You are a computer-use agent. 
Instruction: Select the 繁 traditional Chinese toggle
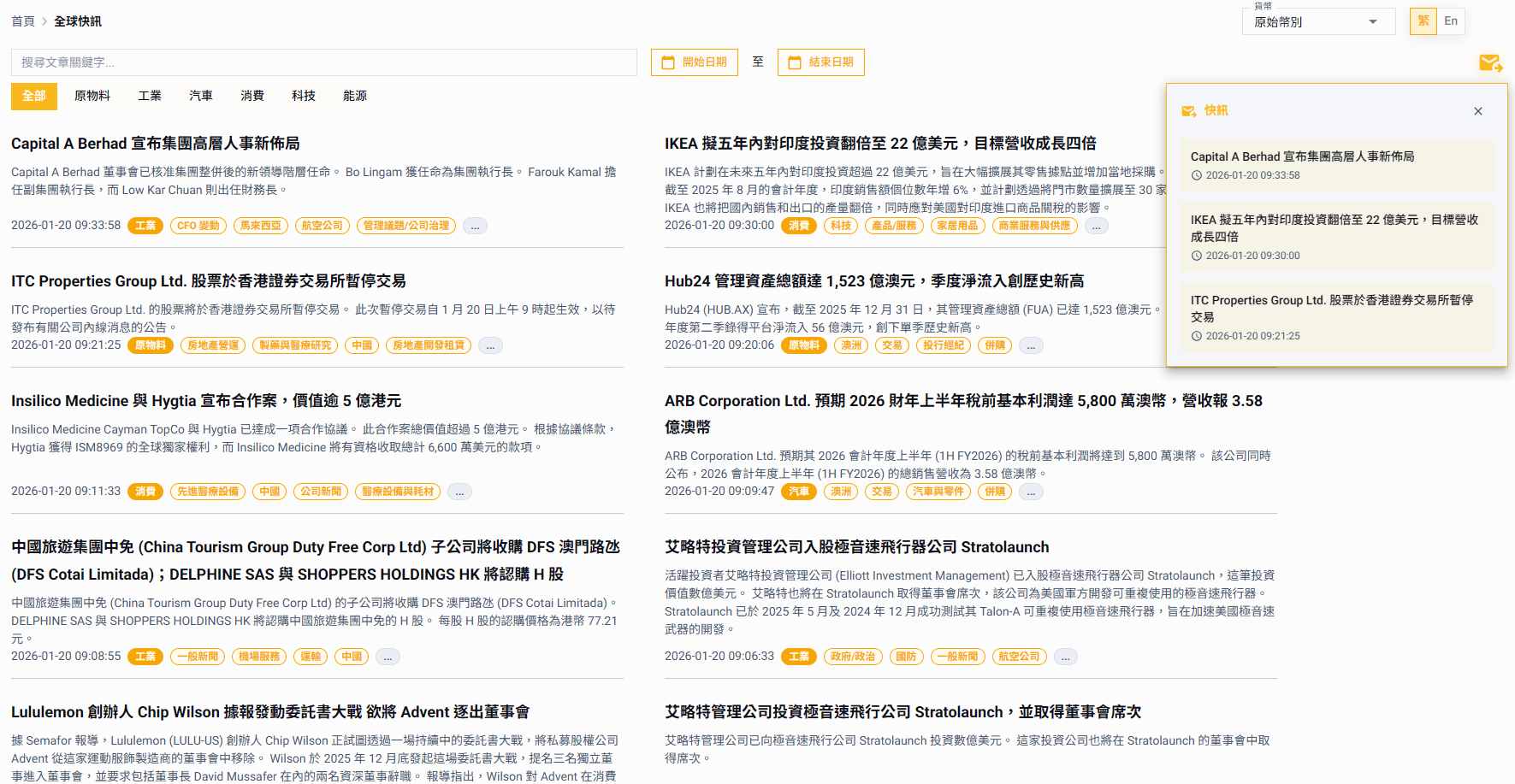coord(1423,21)
